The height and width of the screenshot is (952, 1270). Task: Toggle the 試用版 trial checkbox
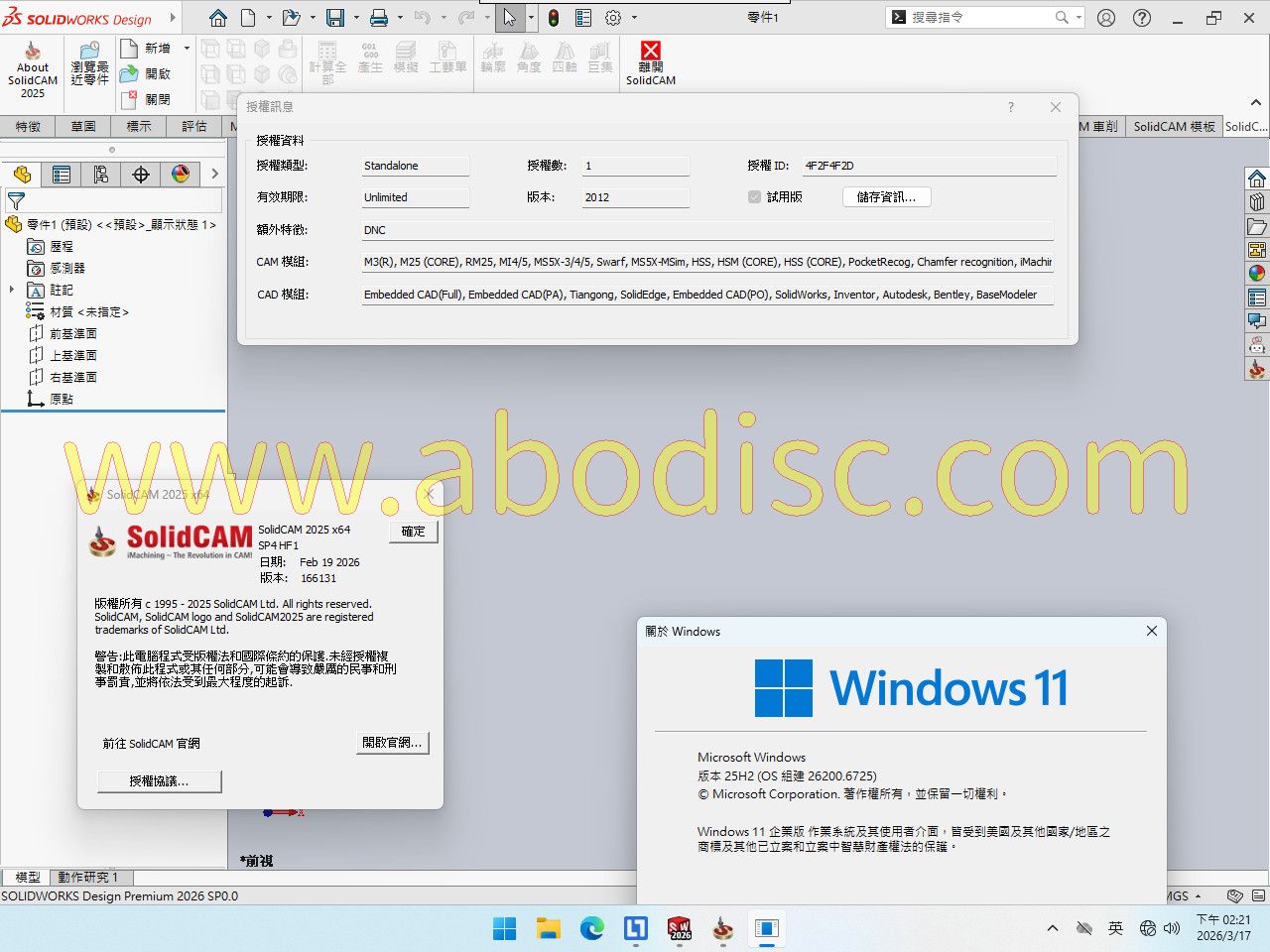(754, 197)
